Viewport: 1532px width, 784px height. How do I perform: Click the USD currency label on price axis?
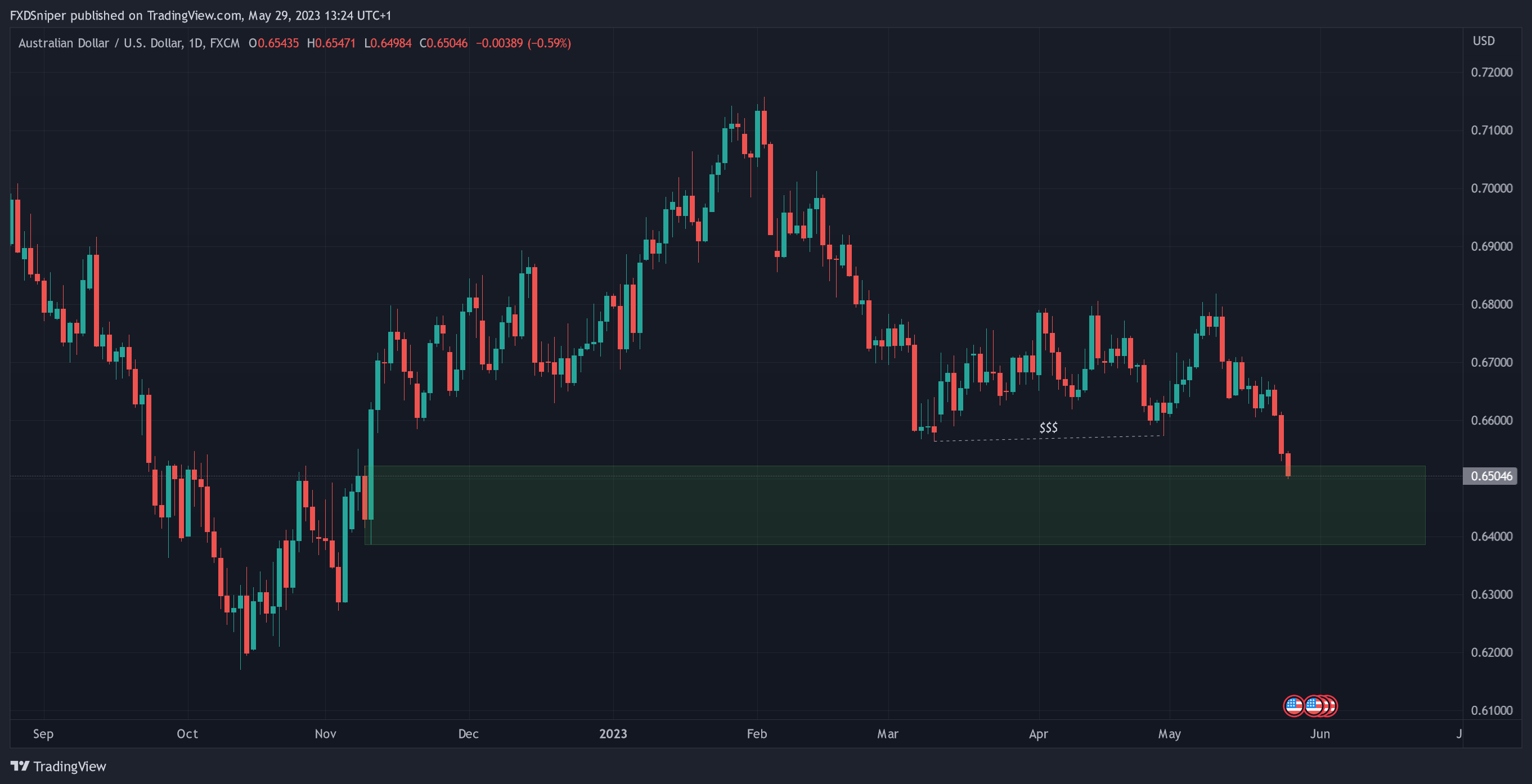point(1483,41)
